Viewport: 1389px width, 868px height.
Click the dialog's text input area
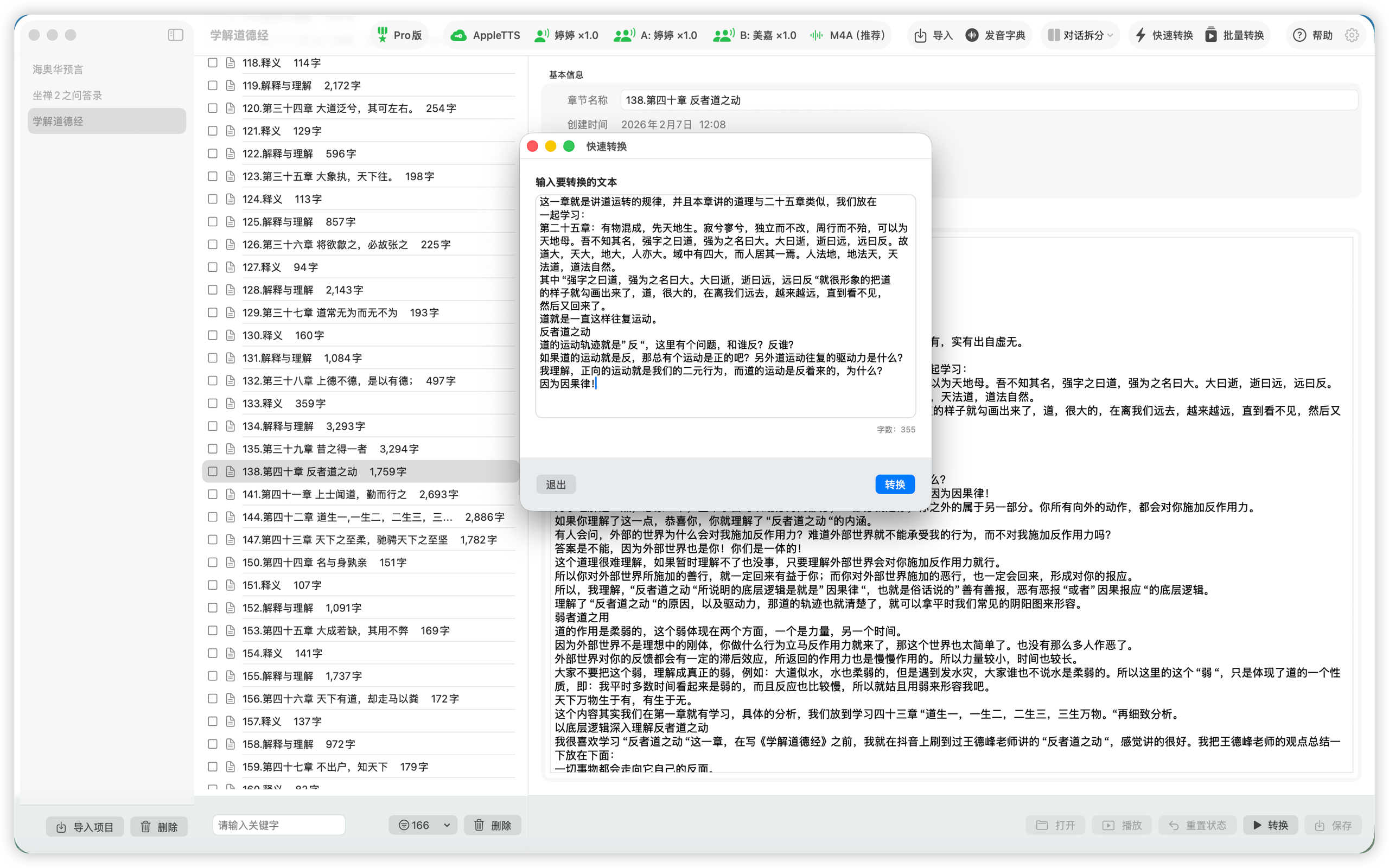click(725, 306)
